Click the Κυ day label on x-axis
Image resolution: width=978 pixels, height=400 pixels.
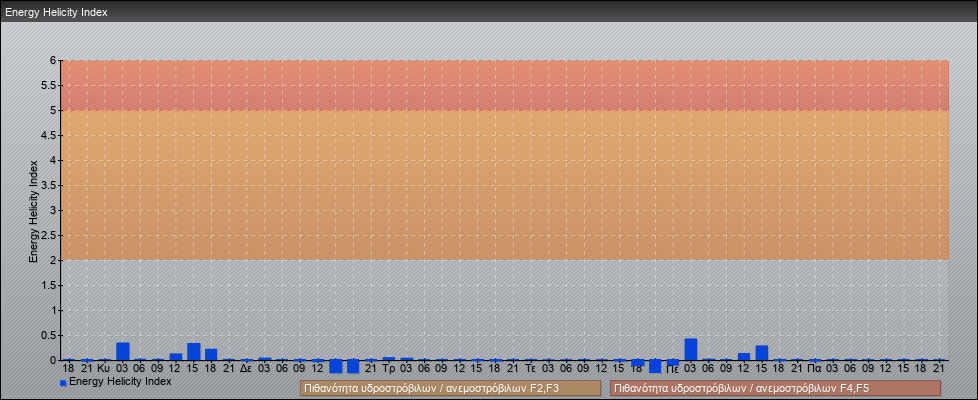(104, 369)
